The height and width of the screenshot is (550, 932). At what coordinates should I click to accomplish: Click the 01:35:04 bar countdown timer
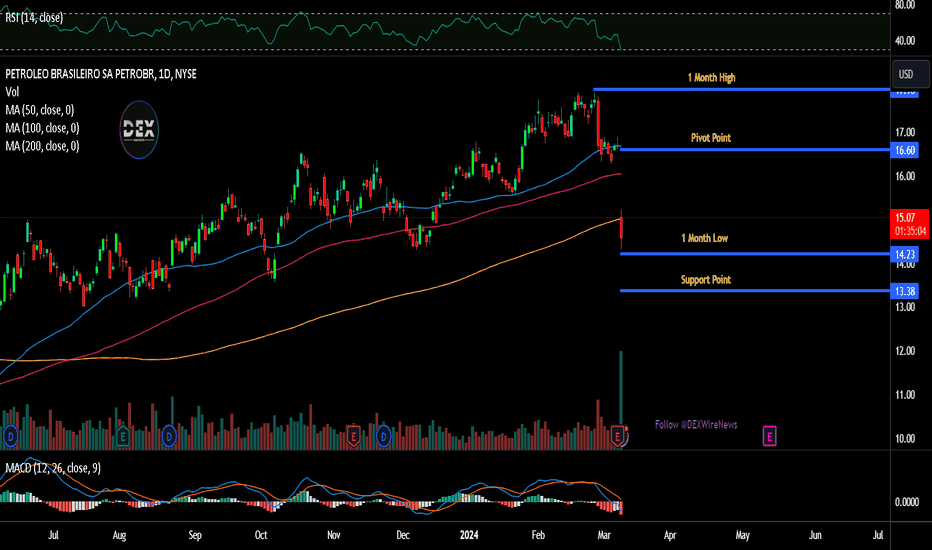(910, 231)
